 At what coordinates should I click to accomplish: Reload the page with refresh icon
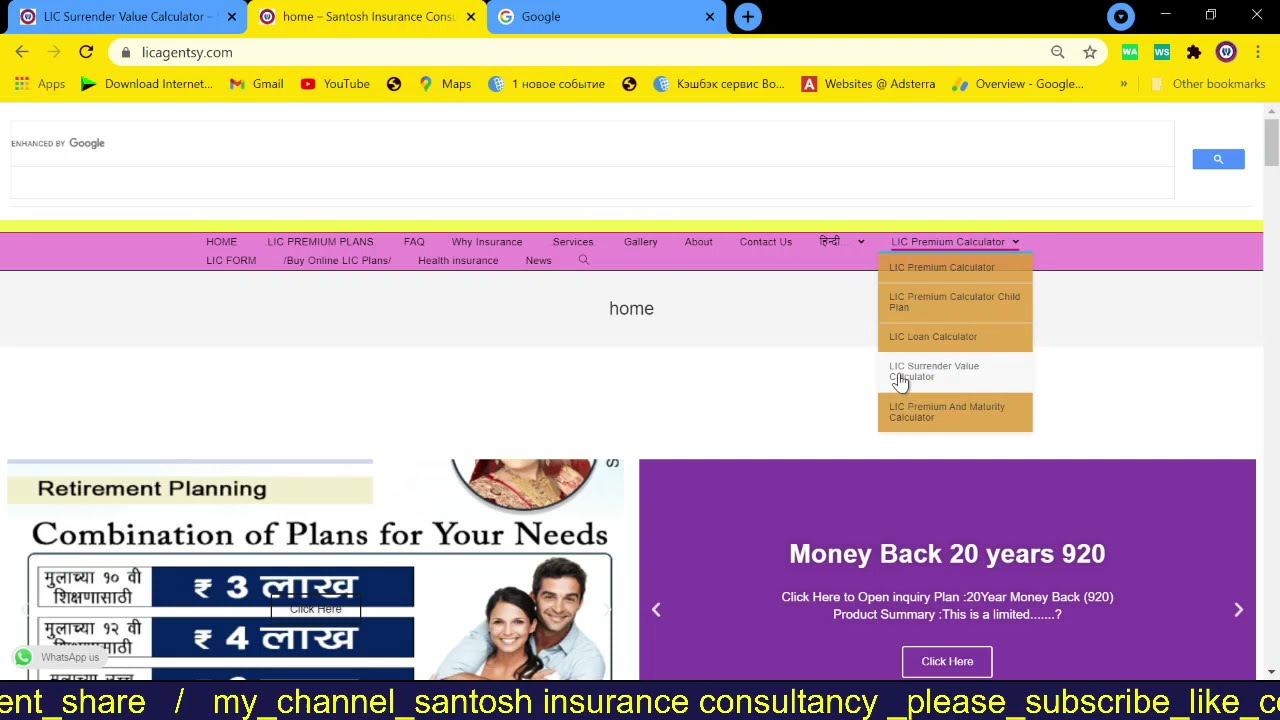pyautogui.click(x=86, y=52)
